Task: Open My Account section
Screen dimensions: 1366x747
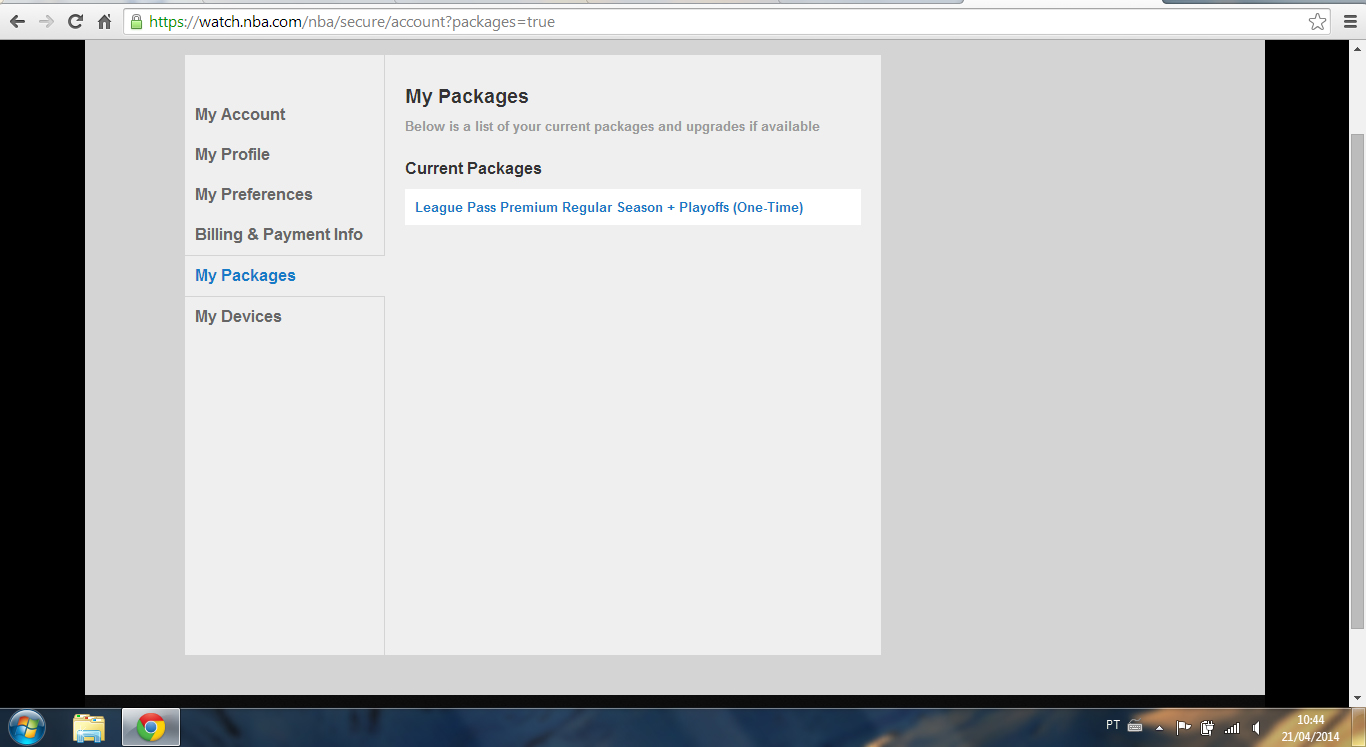Action: [240, 114]
